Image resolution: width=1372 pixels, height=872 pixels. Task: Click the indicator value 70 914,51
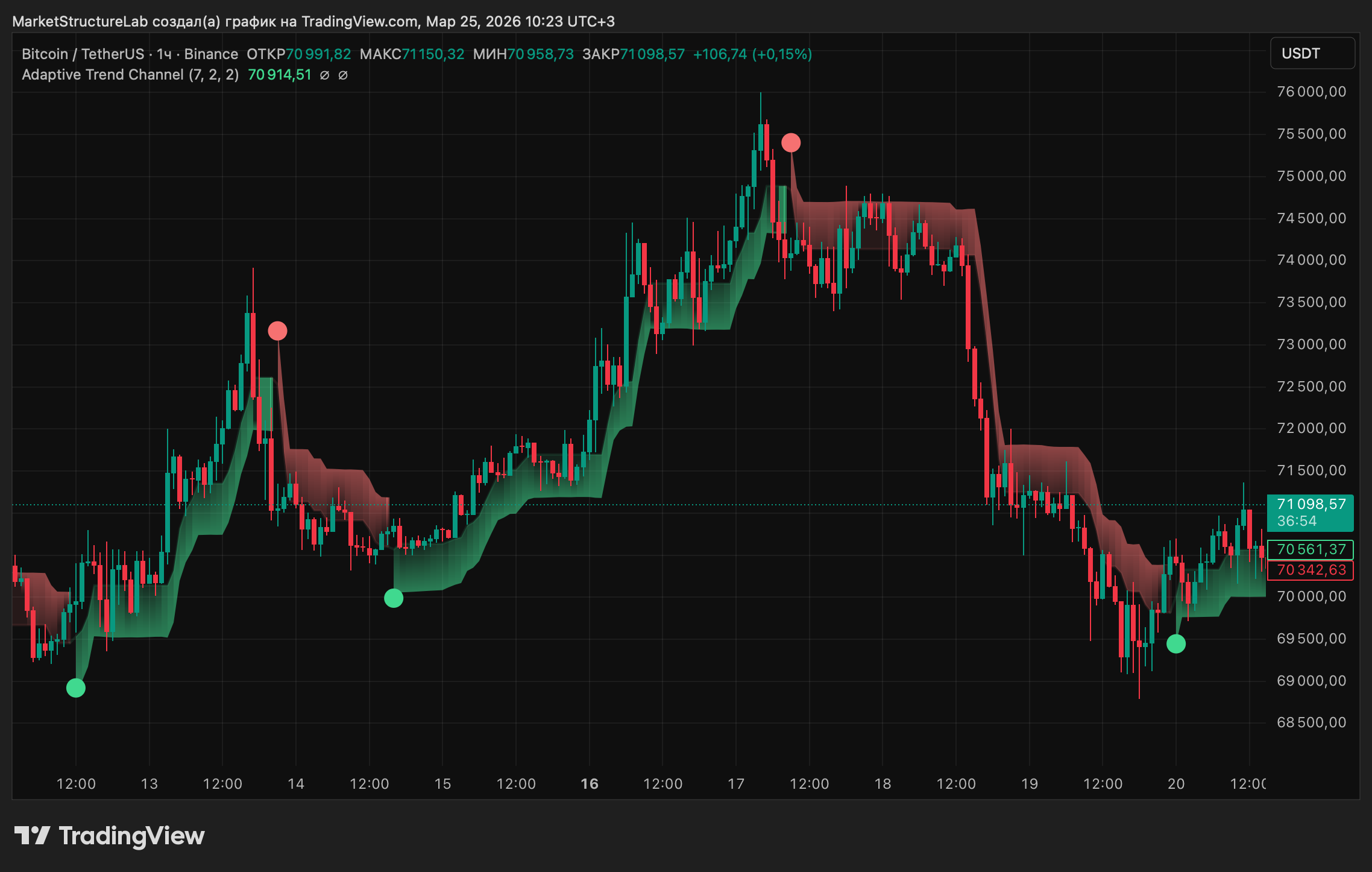pos(280,75)
